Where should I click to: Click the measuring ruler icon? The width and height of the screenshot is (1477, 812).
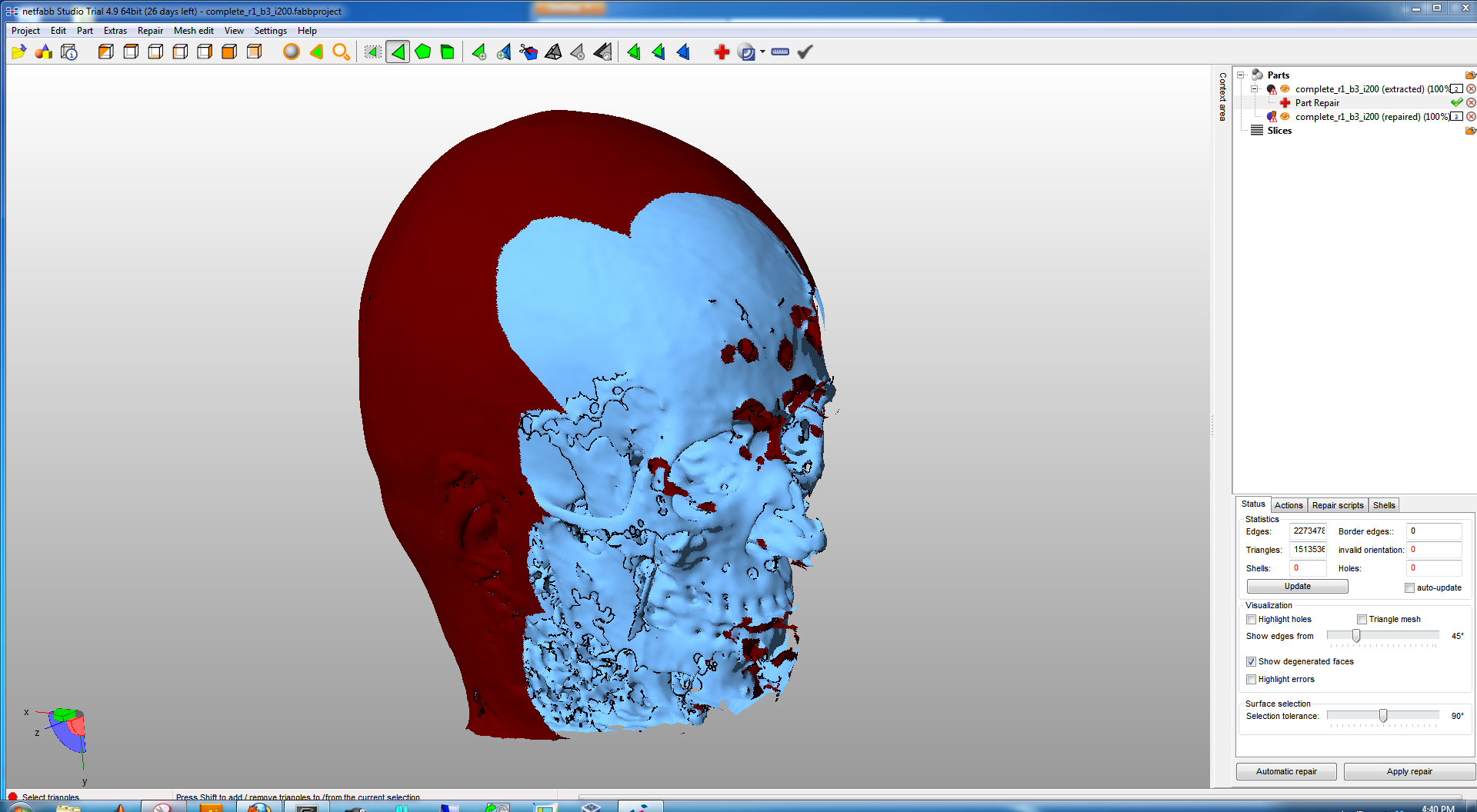tap(780, 52)
